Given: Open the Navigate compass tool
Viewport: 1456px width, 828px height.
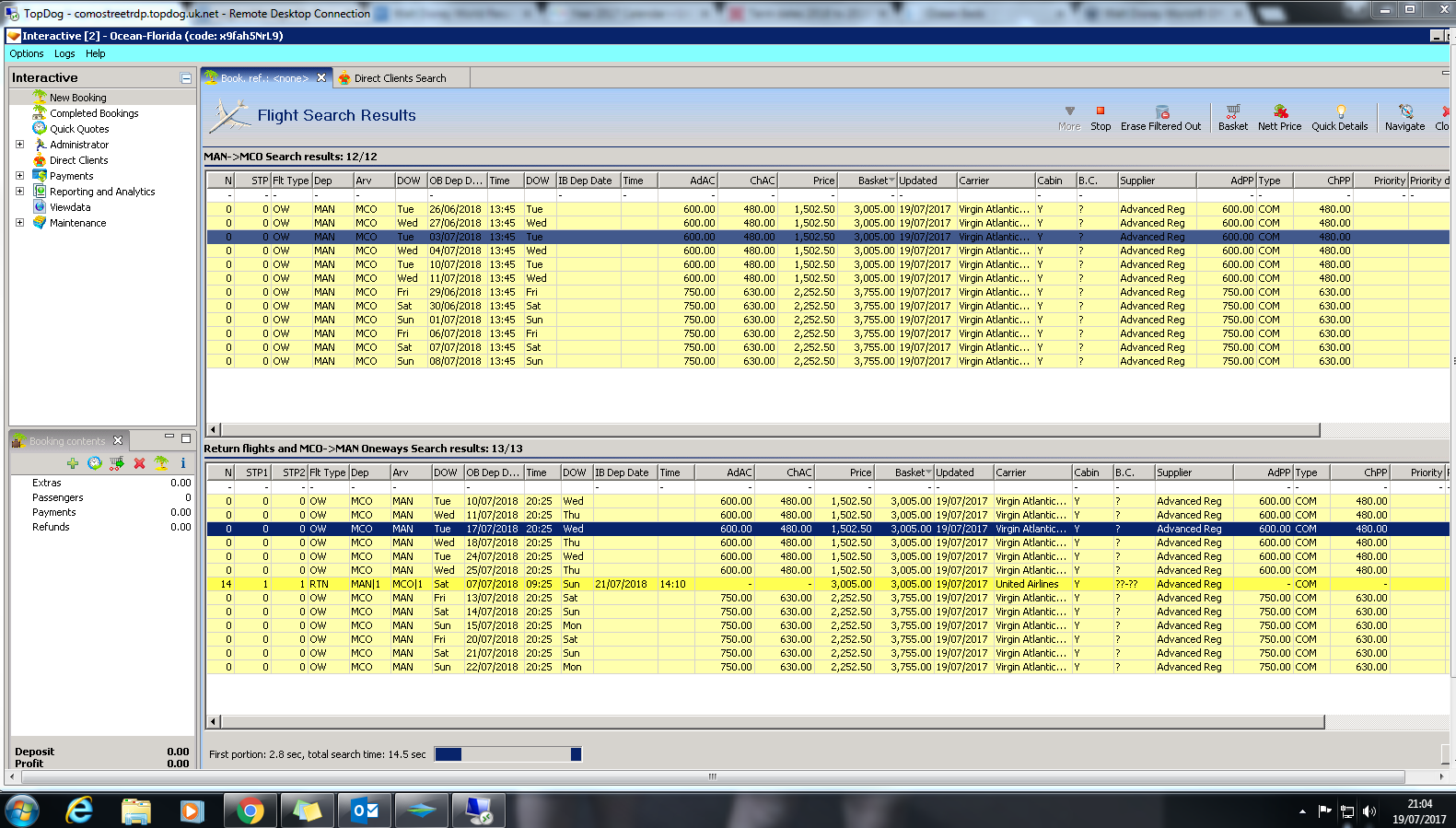Looking at the screenshot, I should point(1404,112).
